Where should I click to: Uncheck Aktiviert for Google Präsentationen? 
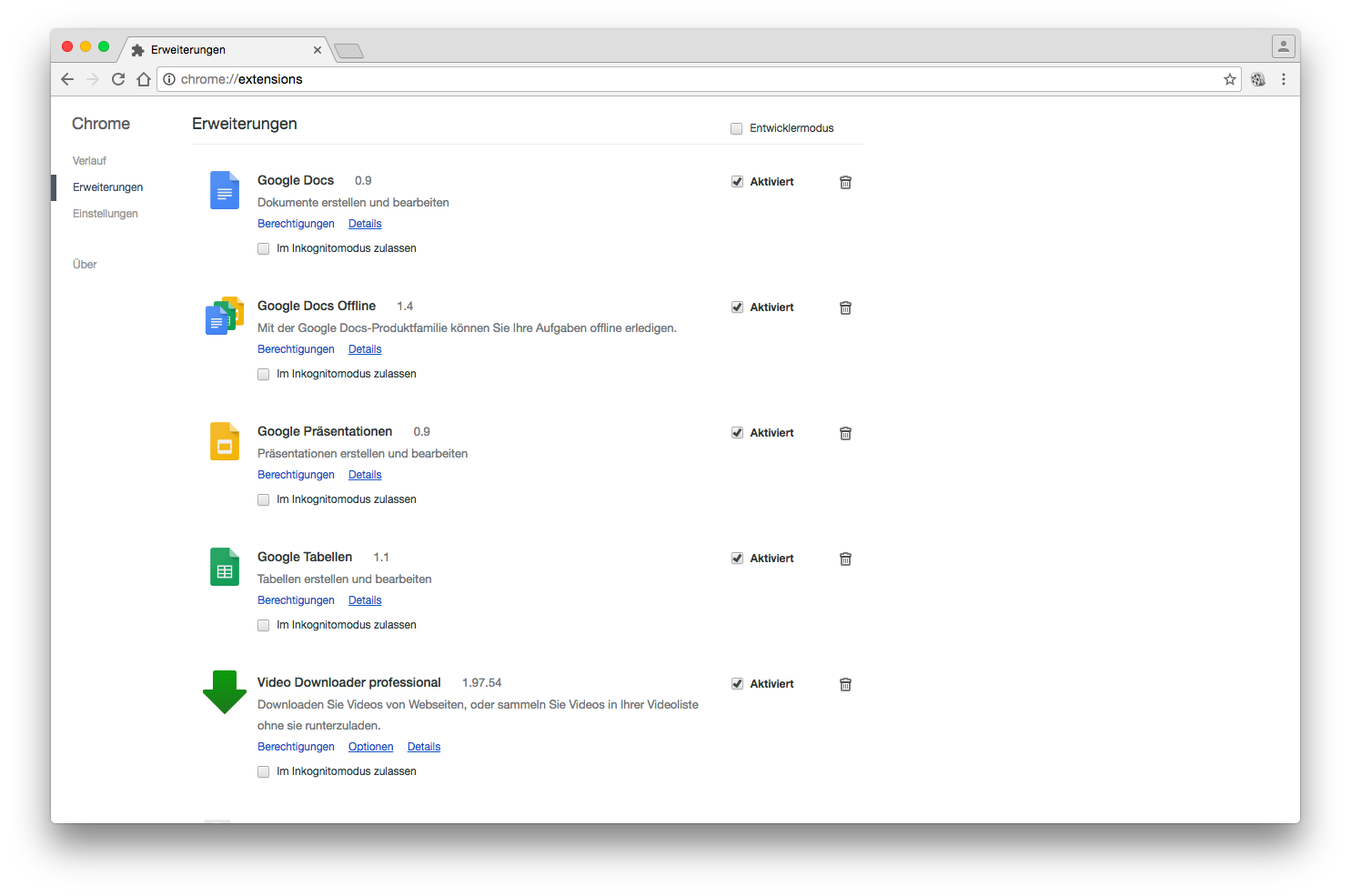(737, 433)
